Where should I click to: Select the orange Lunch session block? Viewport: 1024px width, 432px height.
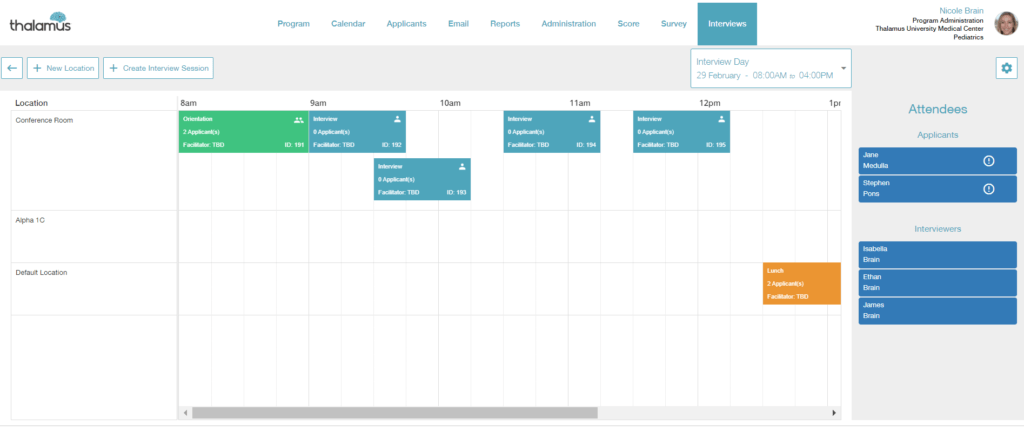click(x=801, y=284)
